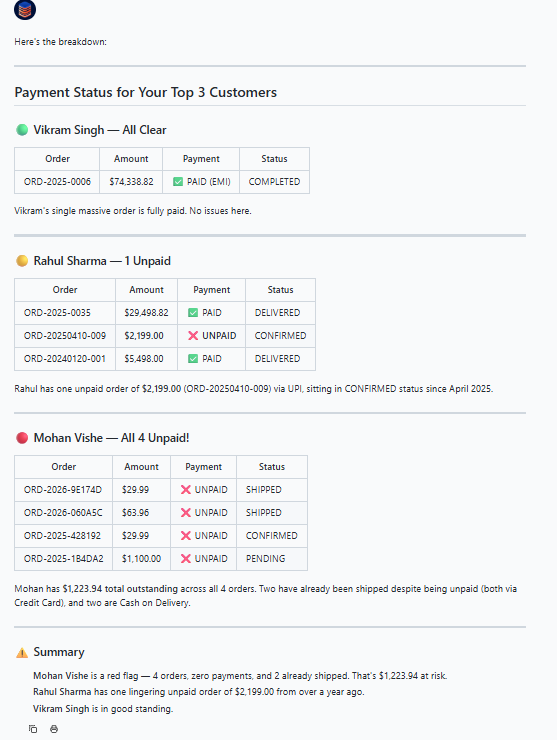Click the $2,199.00 amount cell
557x740 pixels.
[144, 336]
